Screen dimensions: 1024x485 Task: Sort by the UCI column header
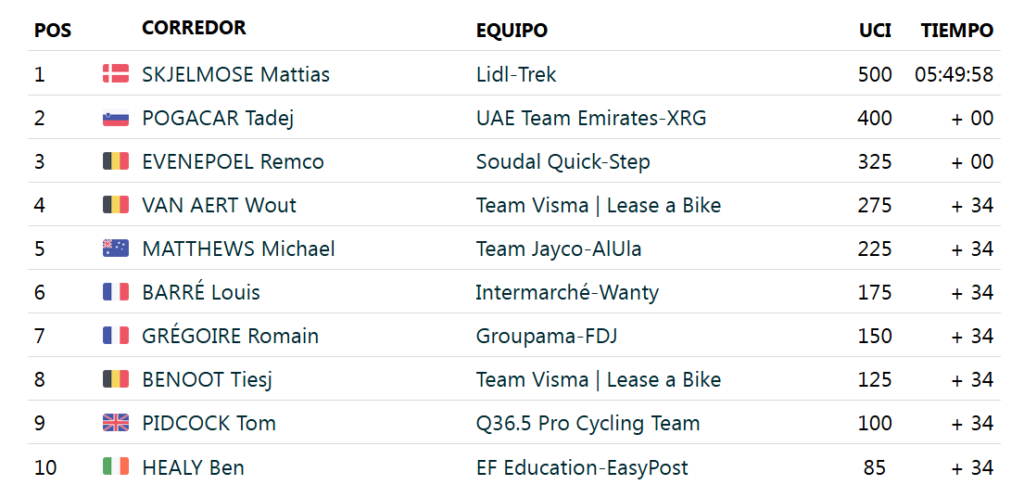tap(875, 30)
